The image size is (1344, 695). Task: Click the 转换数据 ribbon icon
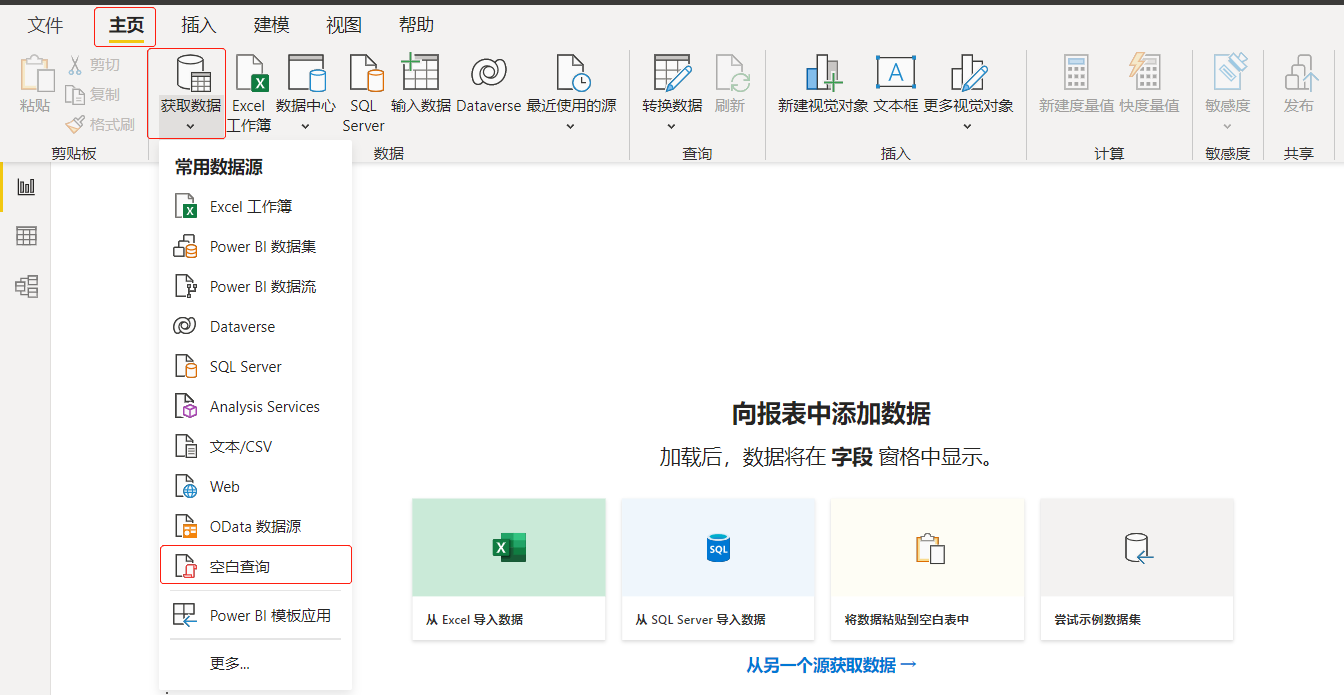click(672, 73)
